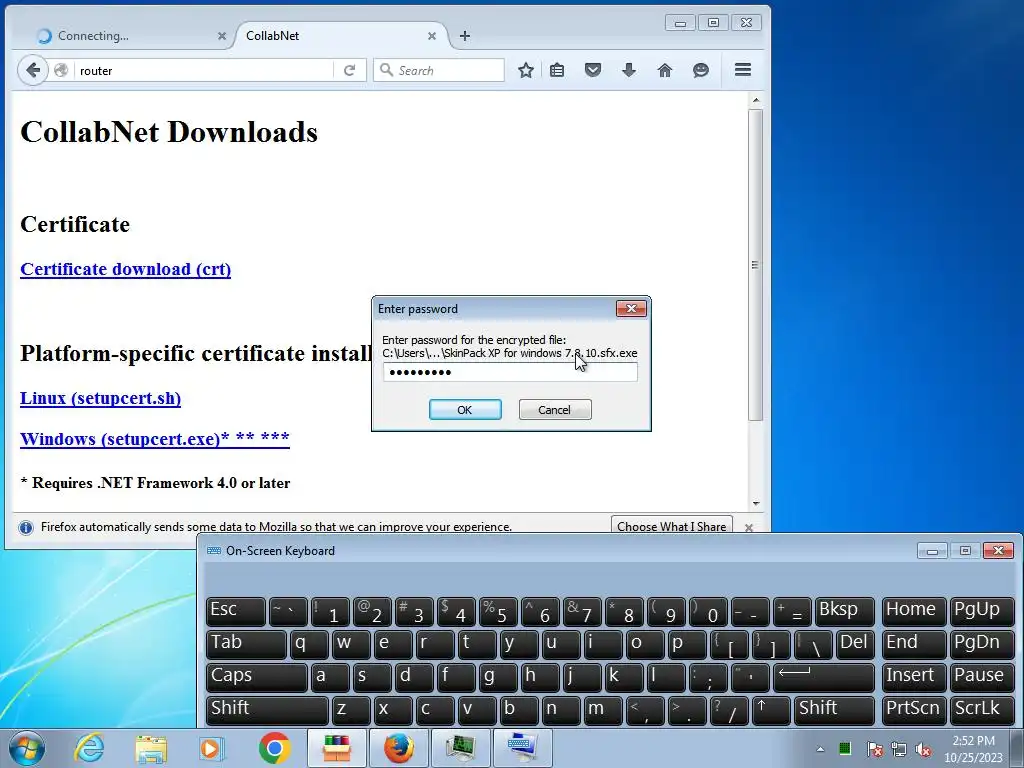The height and width of the screenshot is (768, 1024).
Task: Click the Home key on On-Screen Keyboard
Action: click(913, 611)
